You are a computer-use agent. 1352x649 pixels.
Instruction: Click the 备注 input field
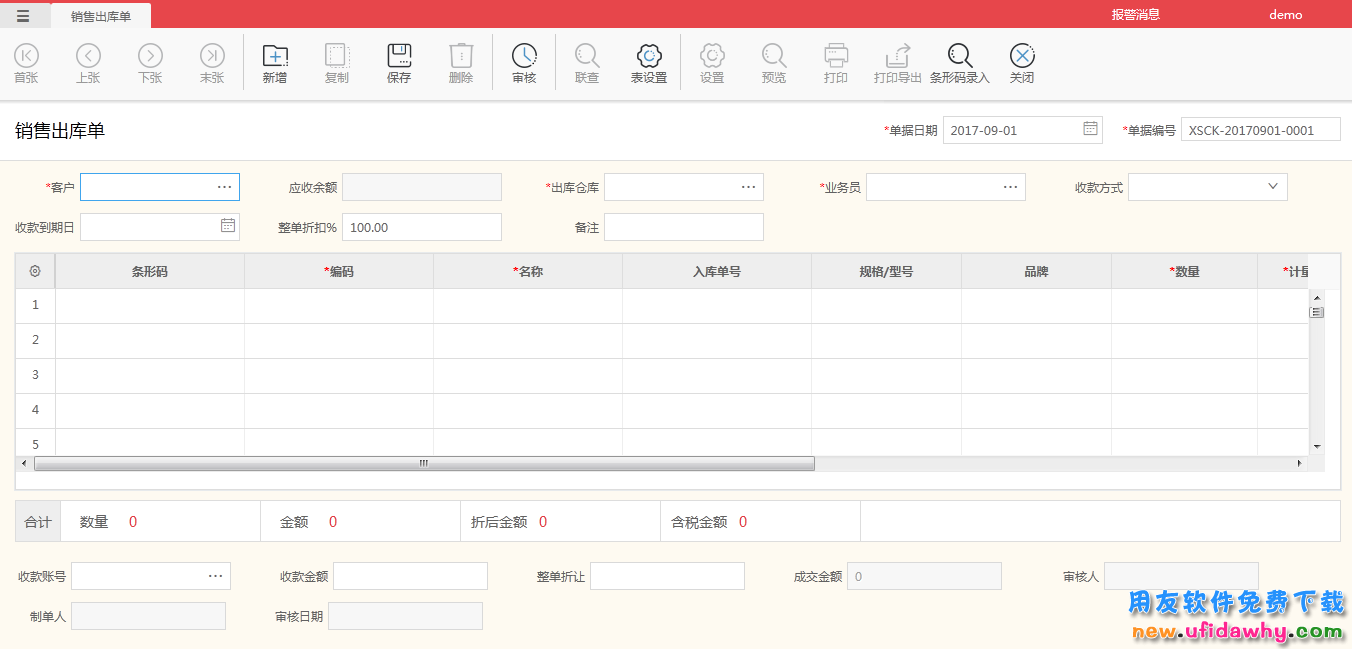point(683,227)
